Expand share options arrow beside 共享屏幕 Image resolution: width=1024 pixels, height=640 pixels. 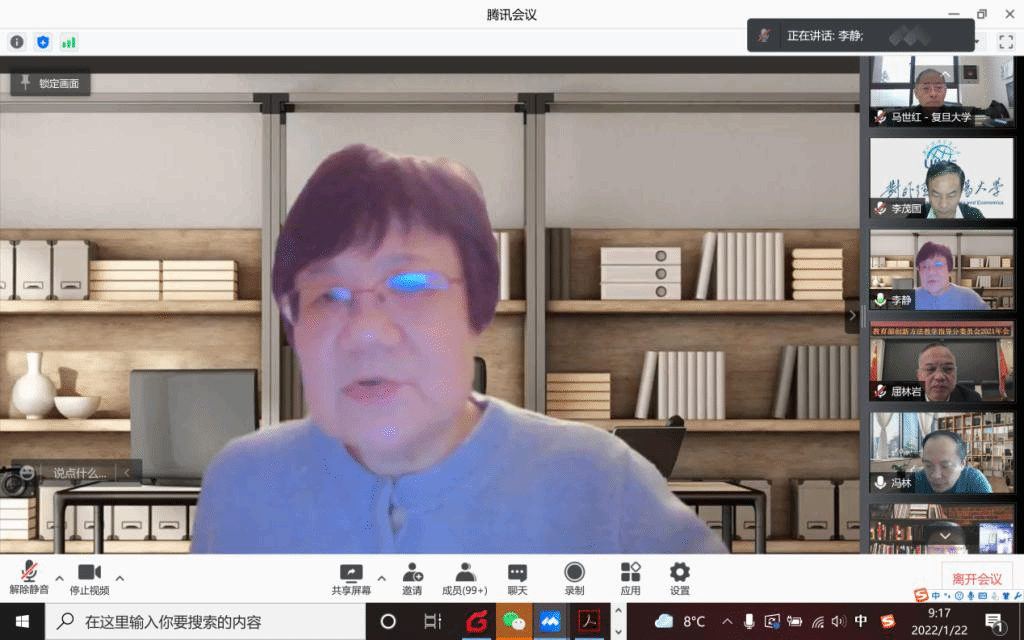point(381,578)
